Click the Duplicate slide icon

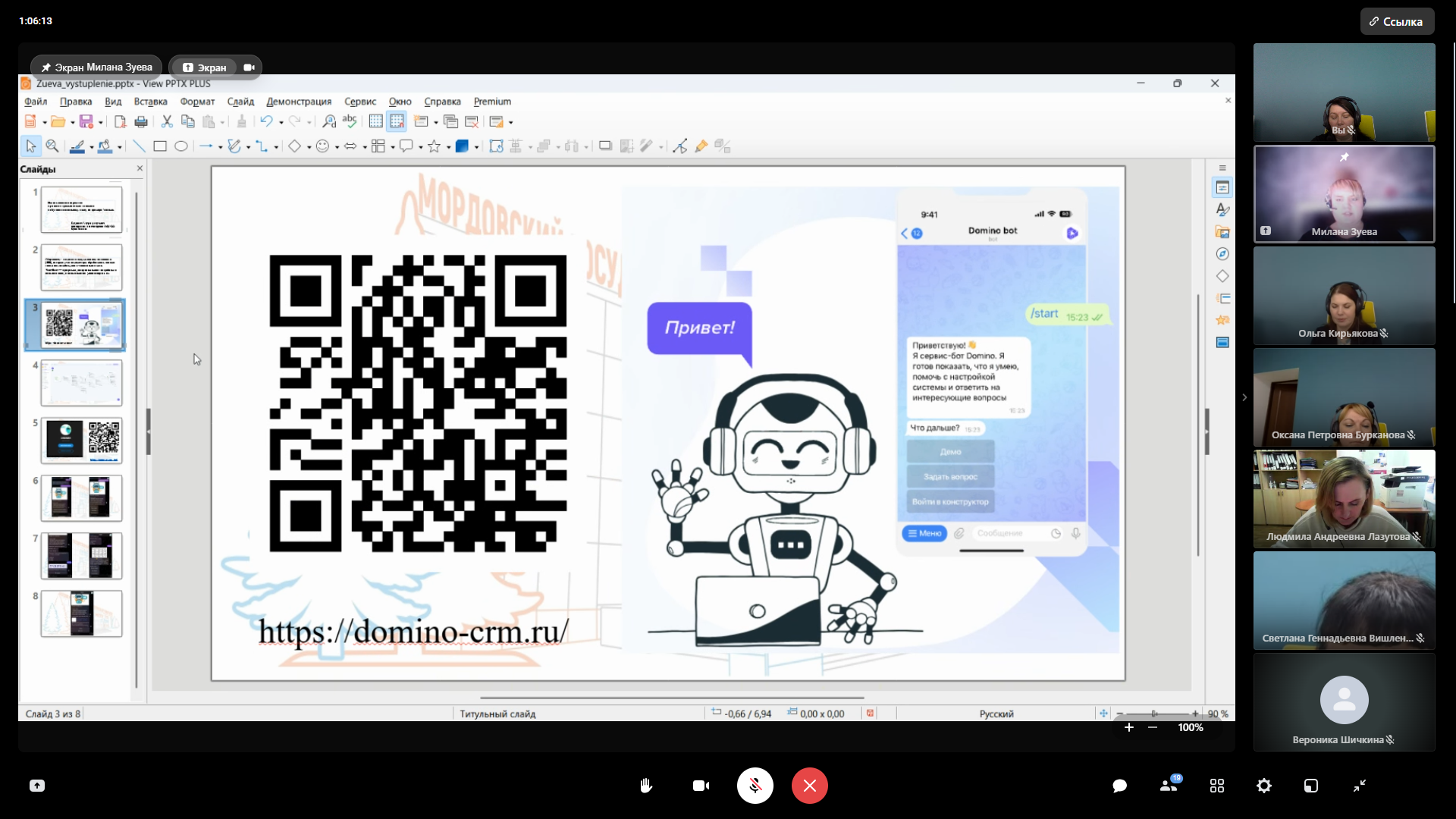(x=450, y=121)
